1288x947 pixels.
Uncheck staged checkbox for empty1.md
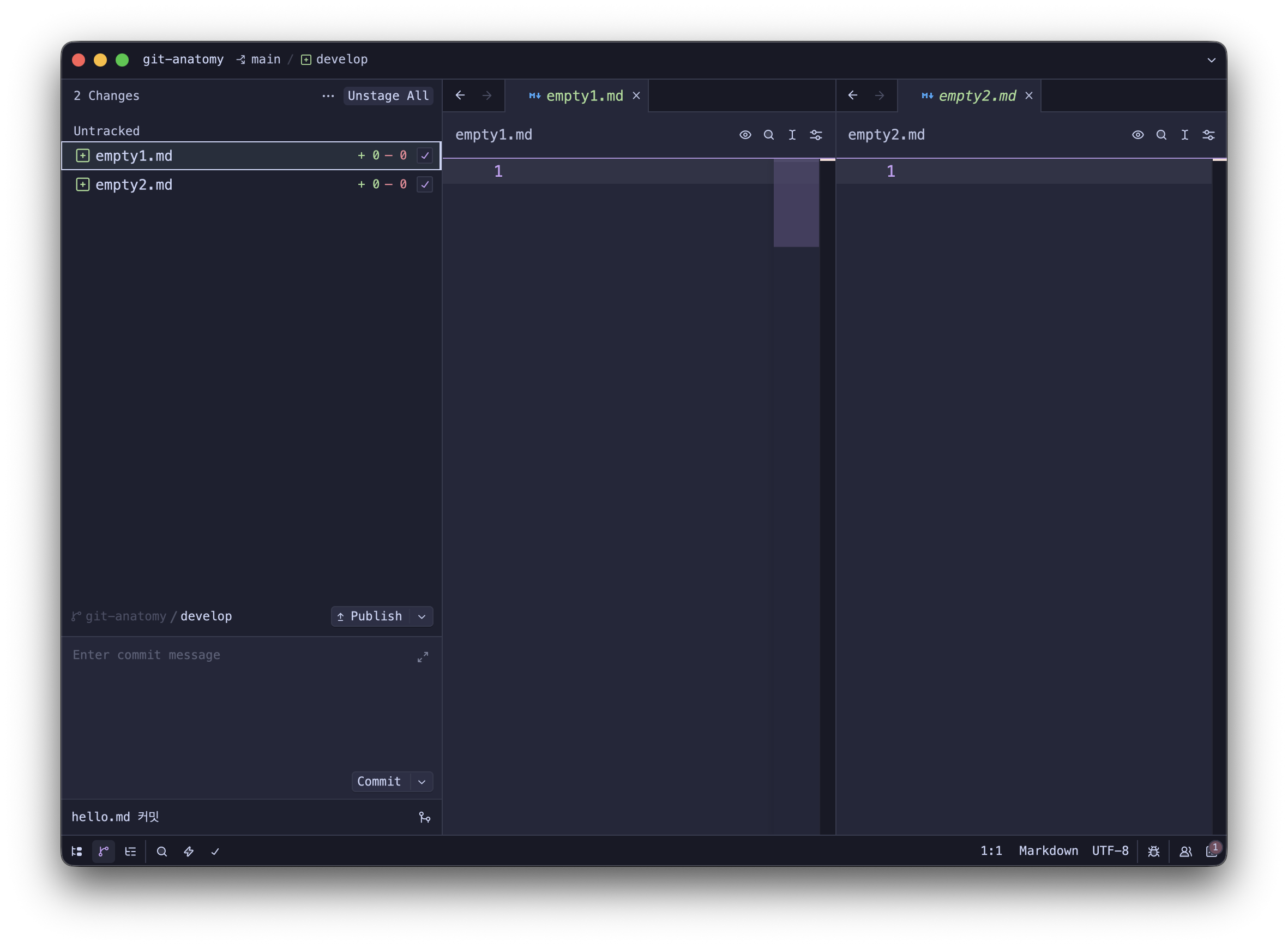coord(425,155)
